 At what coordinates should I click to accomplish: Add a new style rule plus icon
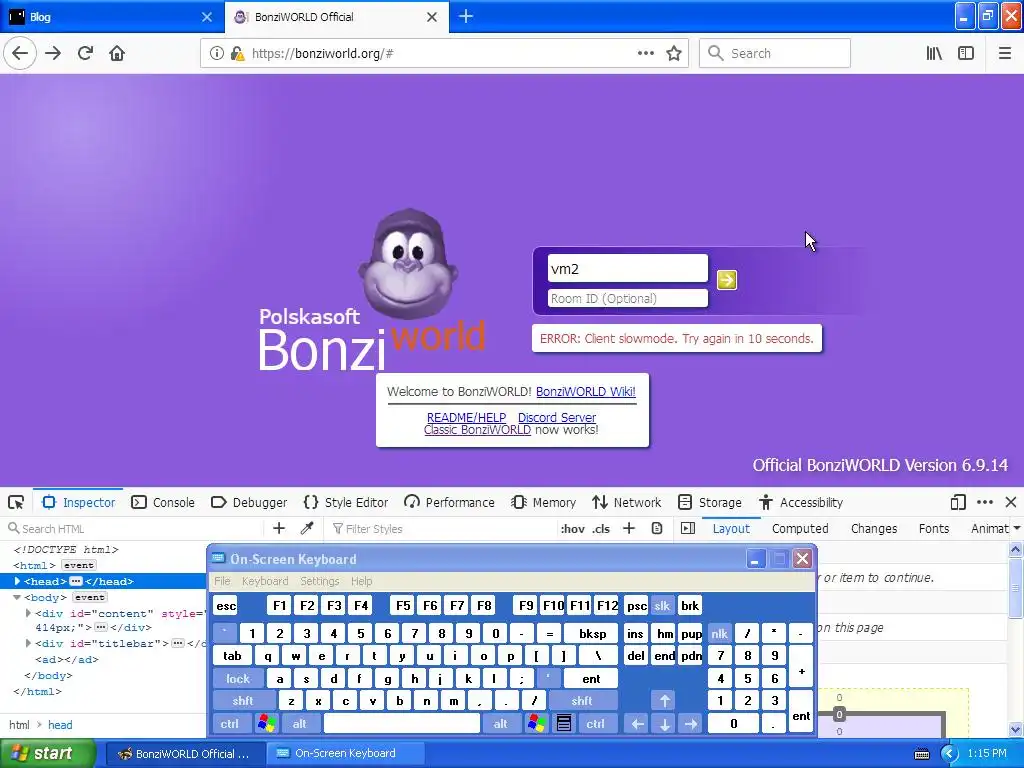(x=629, y=528)
